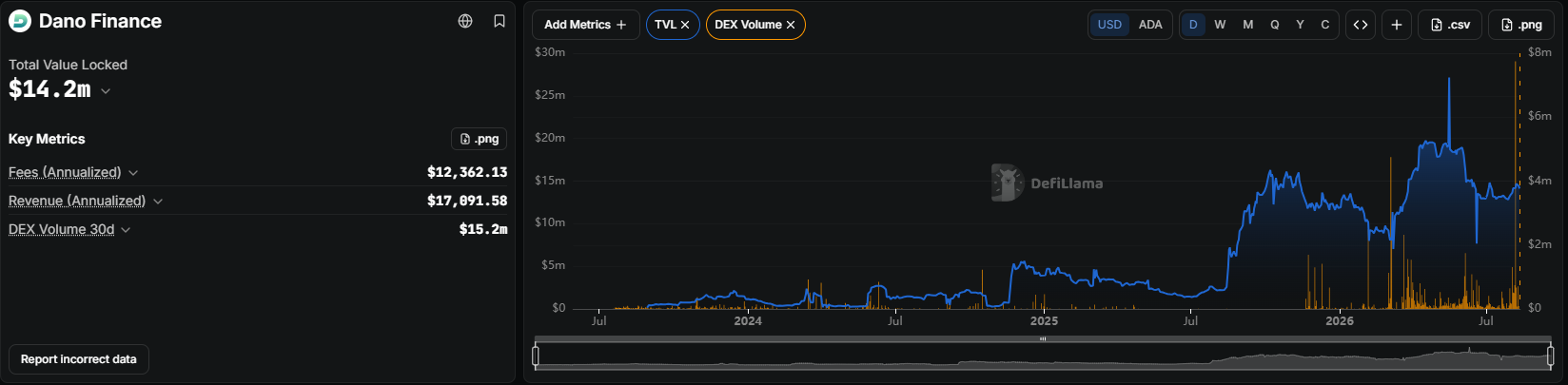
Task: Open the Add Metrics dropdown
Action: (585, 25)
